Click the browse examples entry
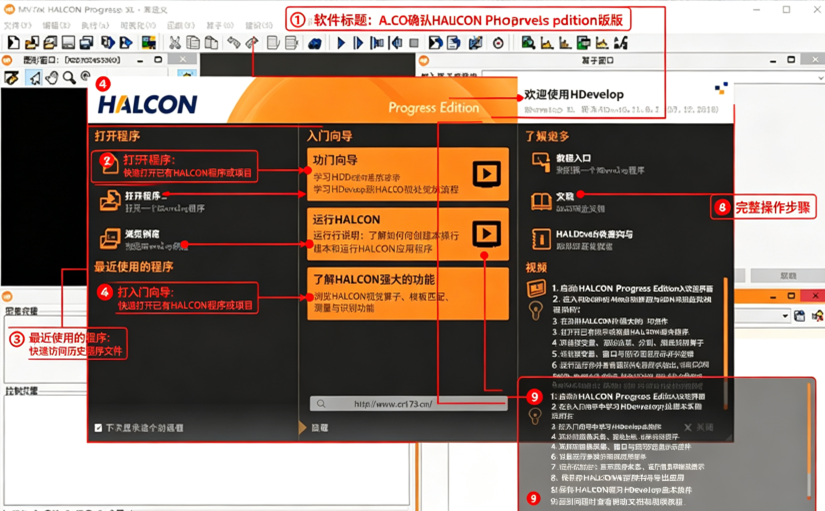 [x=145, y=239]
